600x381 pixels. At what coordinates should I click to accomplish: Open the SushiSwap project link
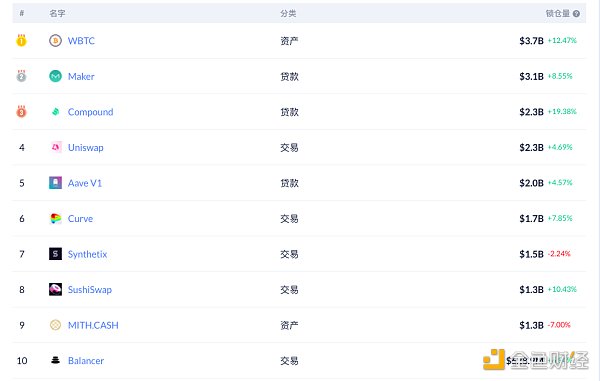point(90,290)
